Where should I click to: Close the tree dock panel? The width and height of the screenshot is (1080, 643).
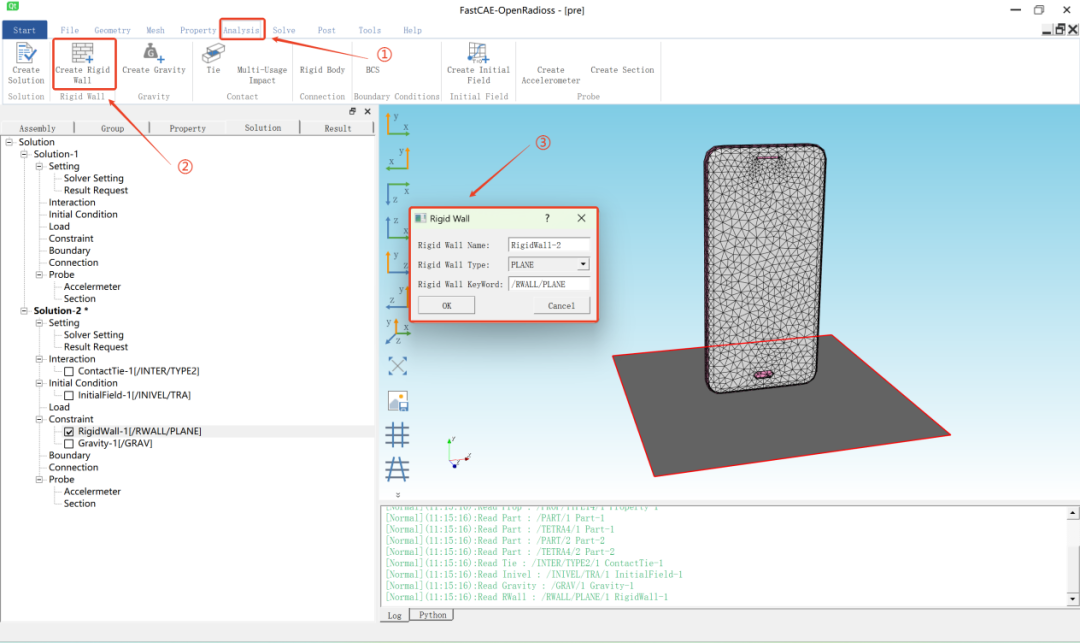pos(367,112)
